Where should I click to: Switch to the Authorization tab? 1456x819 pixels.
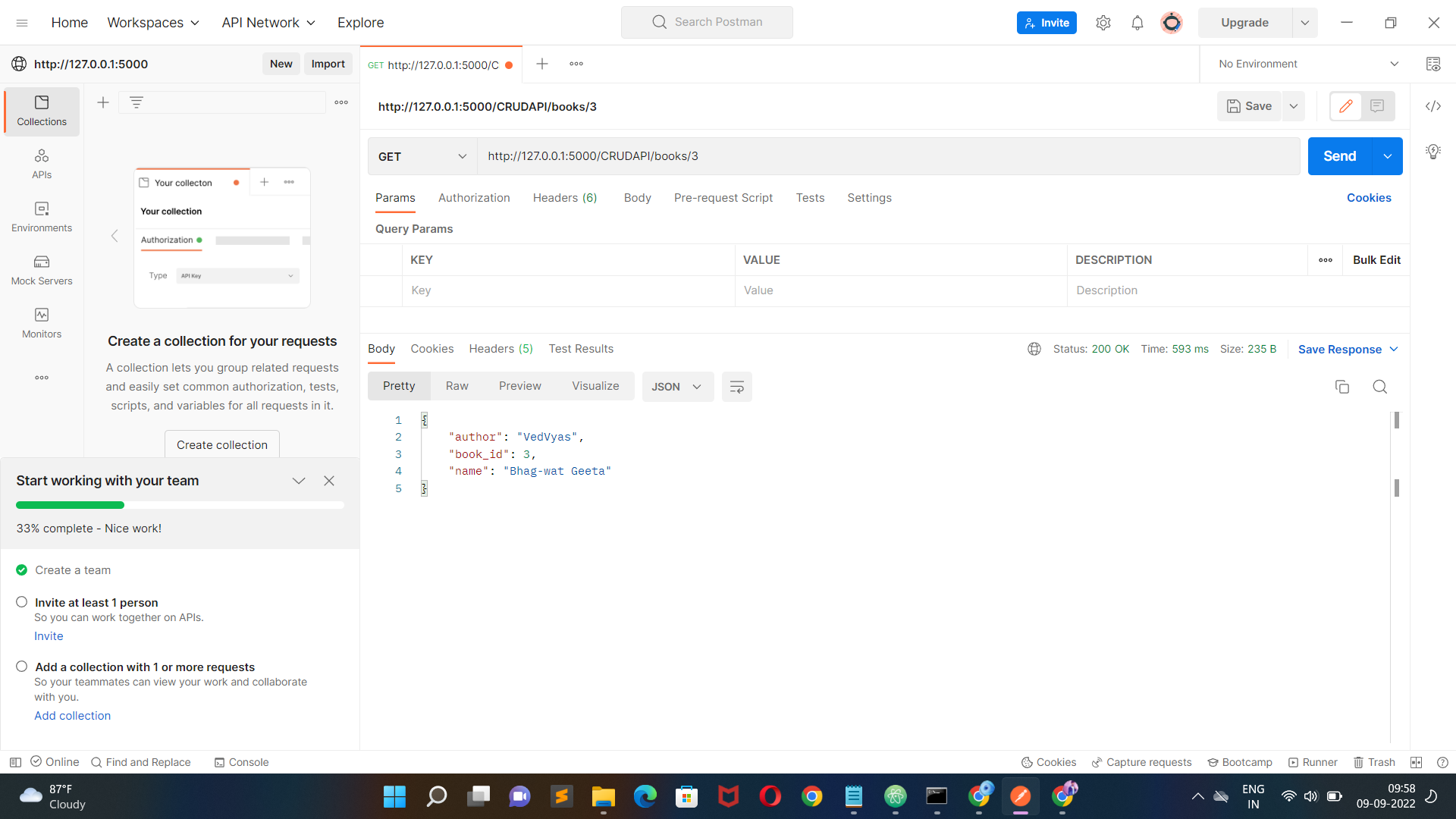tap(473, 198)
